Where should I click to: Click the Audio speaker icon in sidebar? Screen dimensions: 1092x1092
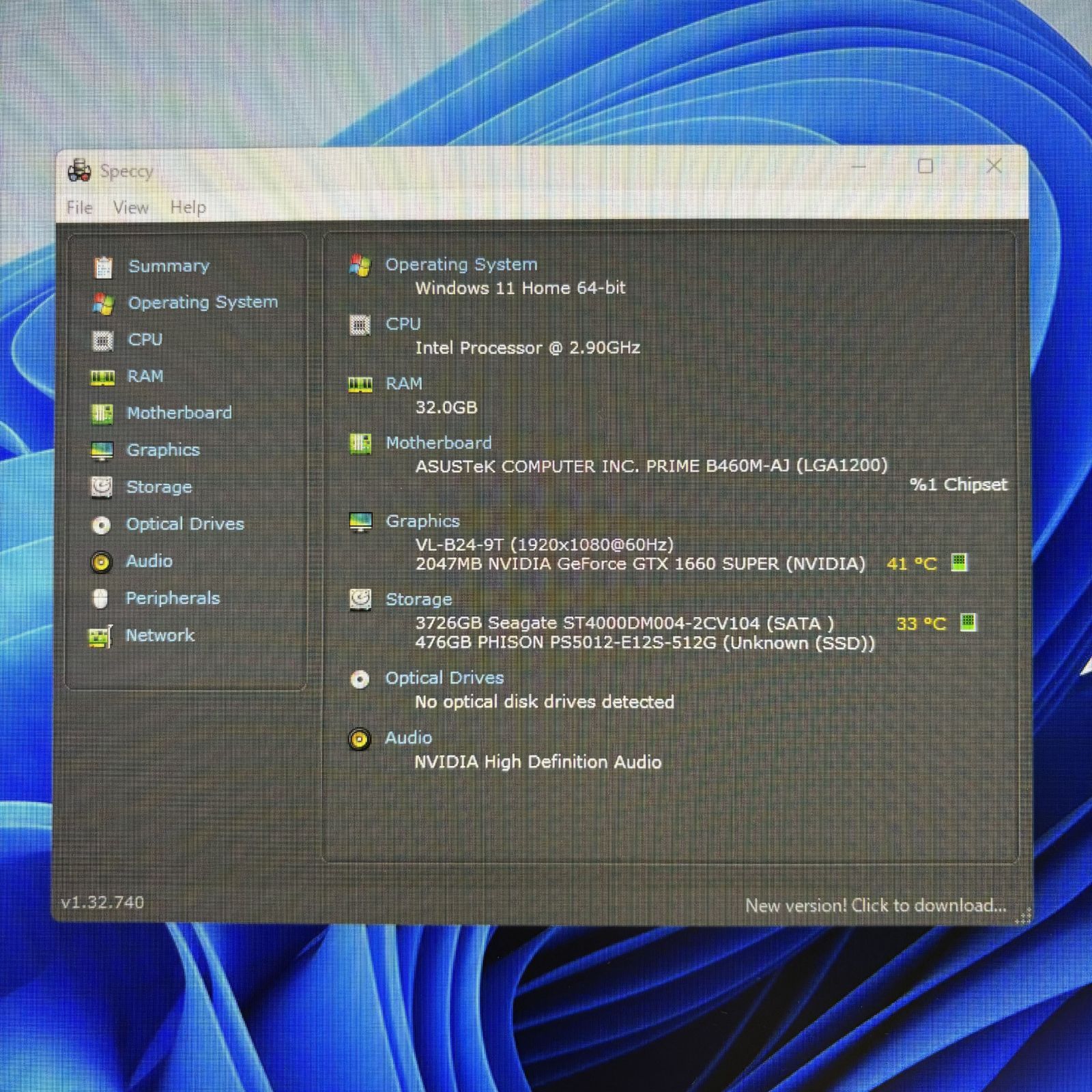101,562
